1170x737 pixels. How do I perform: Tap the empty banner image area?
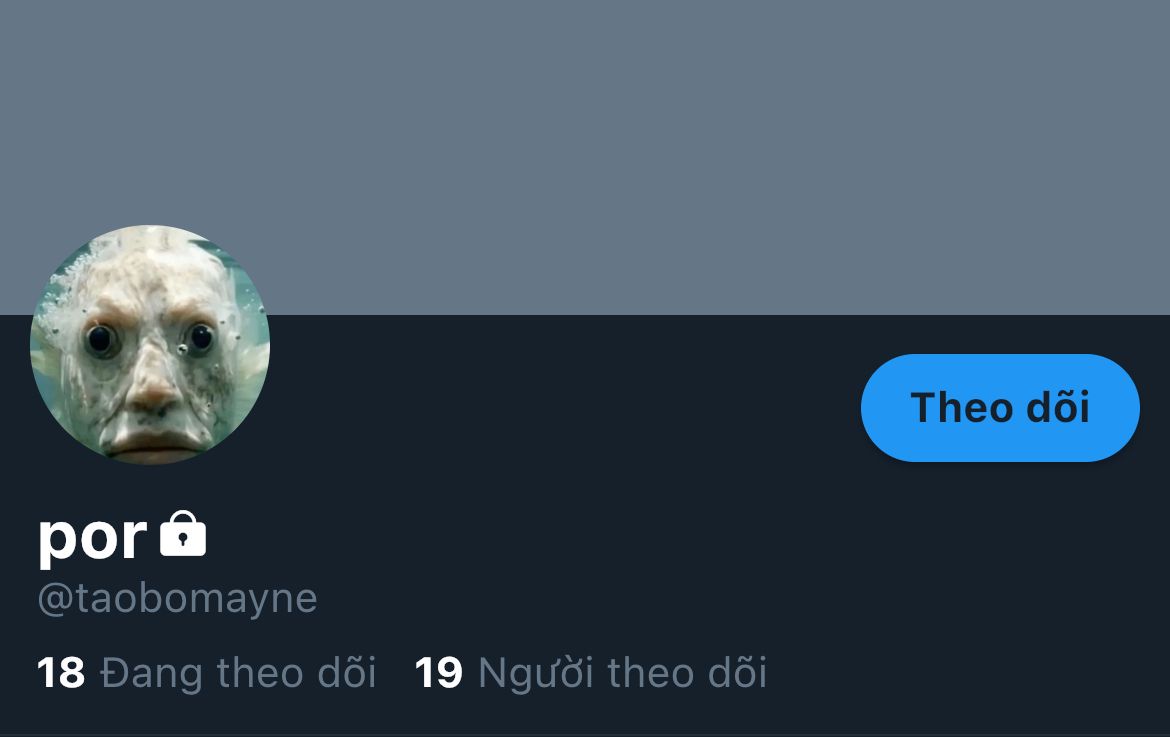point(585,157)
